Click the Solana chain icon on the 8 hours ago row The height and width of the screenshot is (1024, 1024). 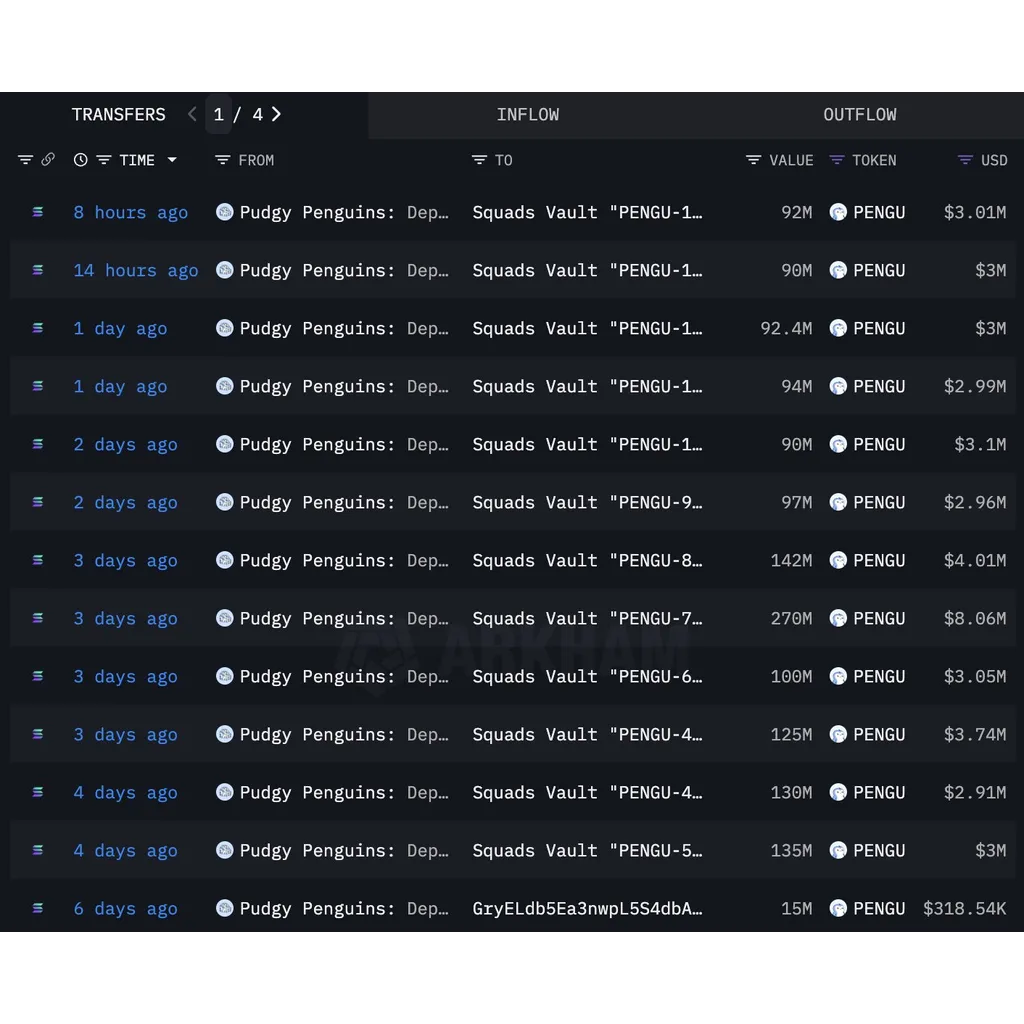pyautogui.click(x=38, y=212)
